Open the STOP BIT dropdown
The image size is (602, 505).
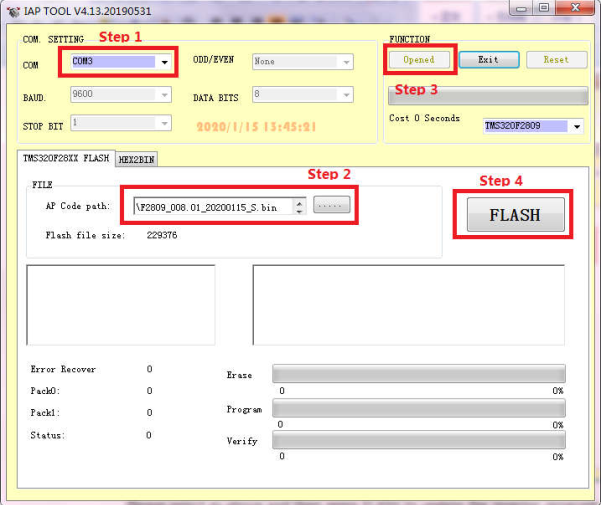click(121, 123)
